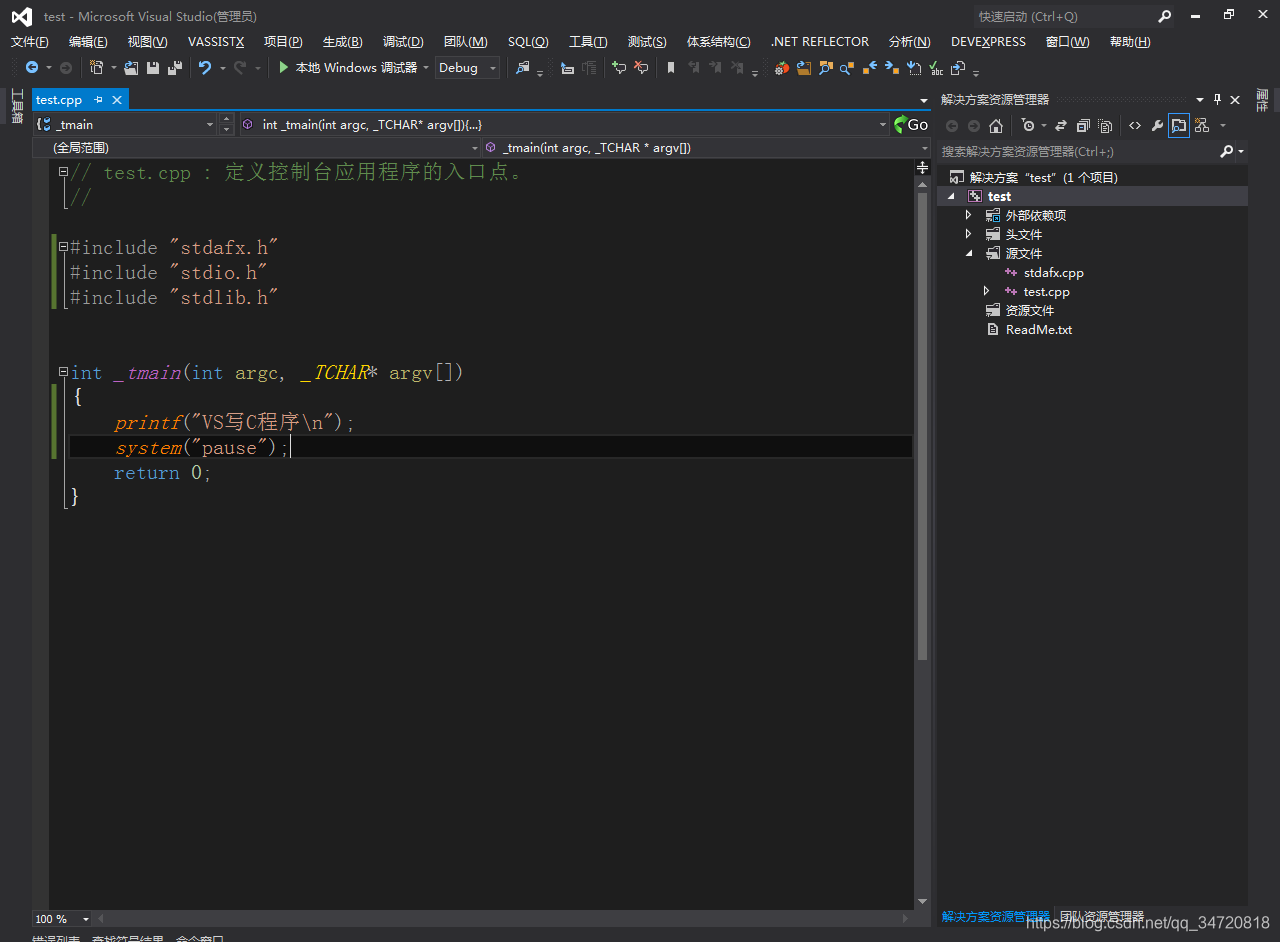
Task: Click Collapse All icon in Solution Explorer
Action: (1083, 126)
